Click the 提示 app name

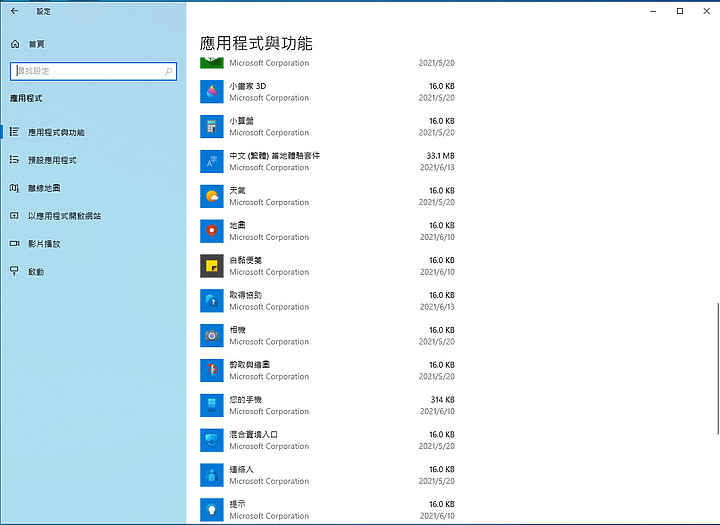(237, 505)
